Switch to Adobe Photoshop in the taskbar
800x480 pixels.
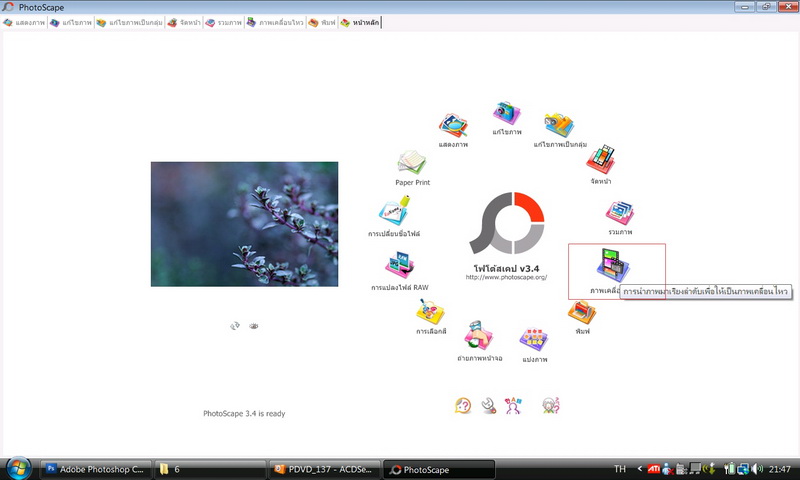click(95, 469)
